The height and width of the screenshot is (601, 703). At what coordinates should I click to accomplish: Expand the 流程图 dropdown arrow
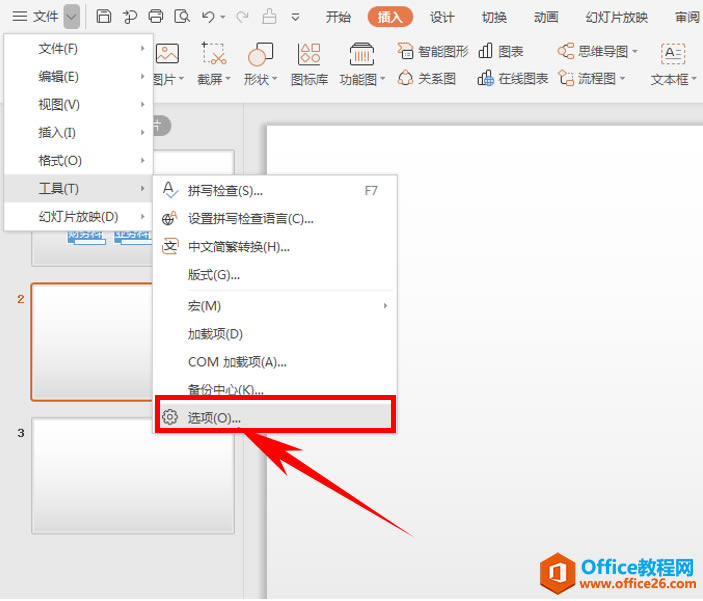click(x=622, y=79)
